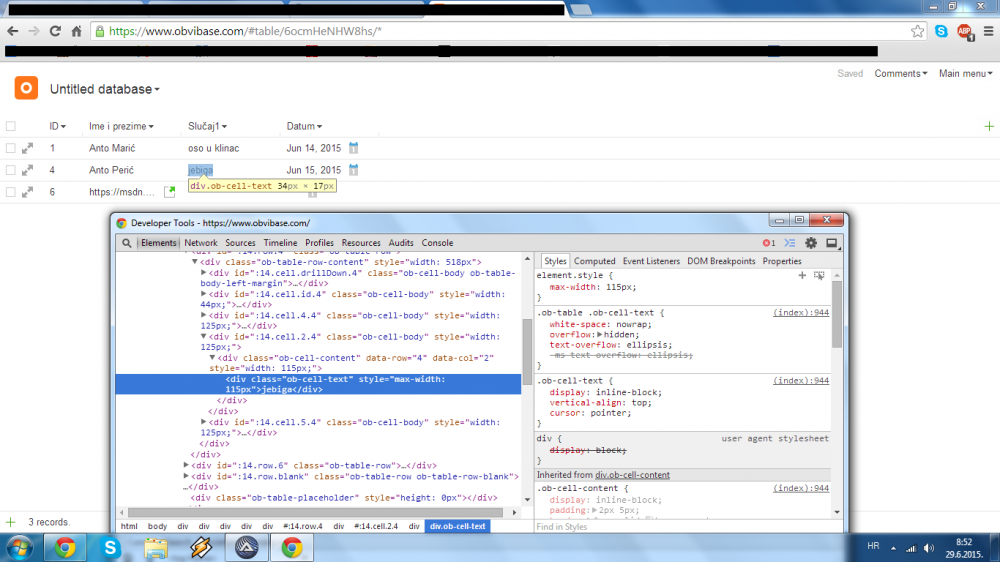Screen dimensions: 1000x562
Task: Open the Untitled database dropdown
Action: (104, 89)
